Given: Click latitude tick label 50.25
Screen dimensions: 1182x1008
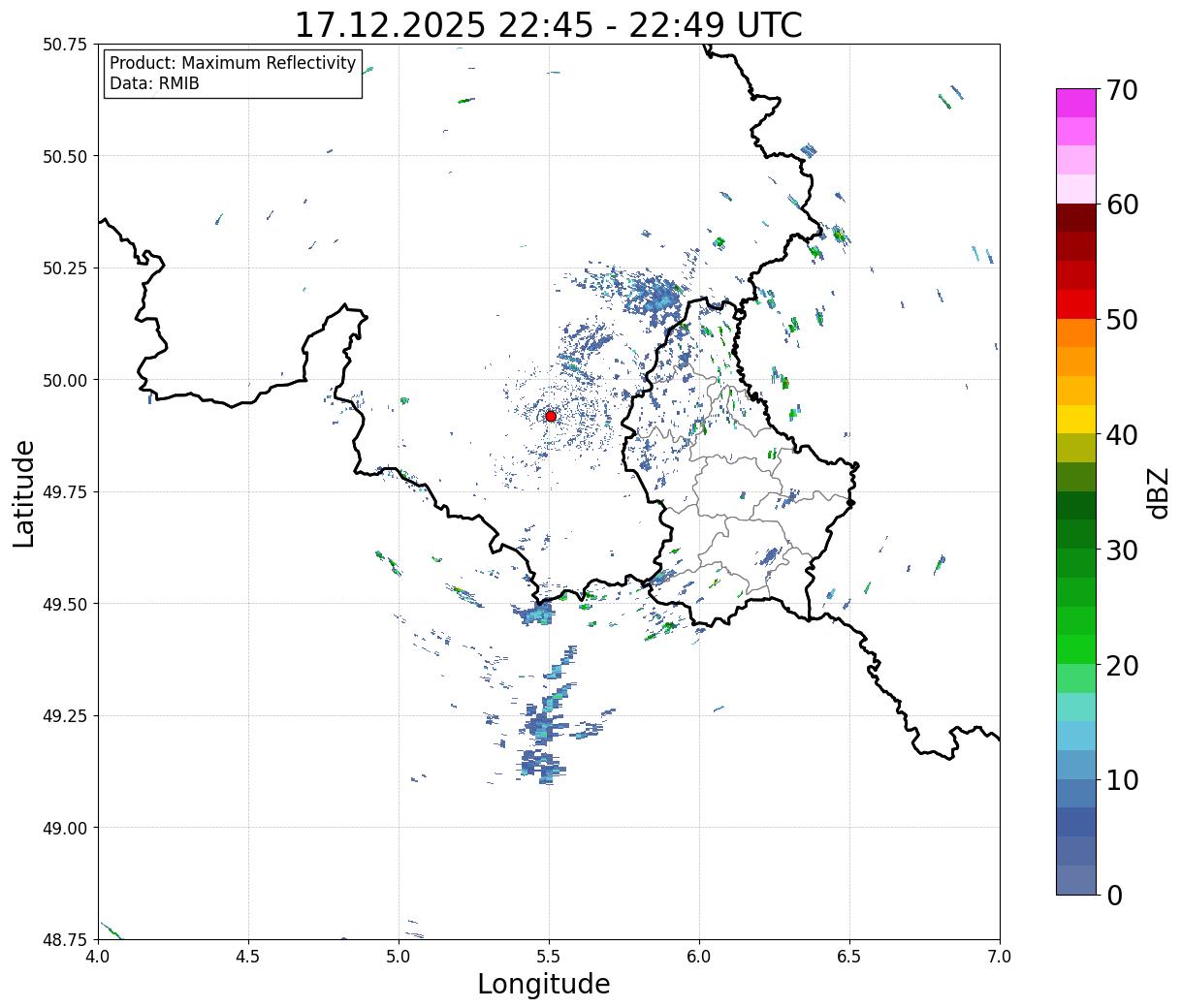Looking at the screenshot, I should pos(65,268).
